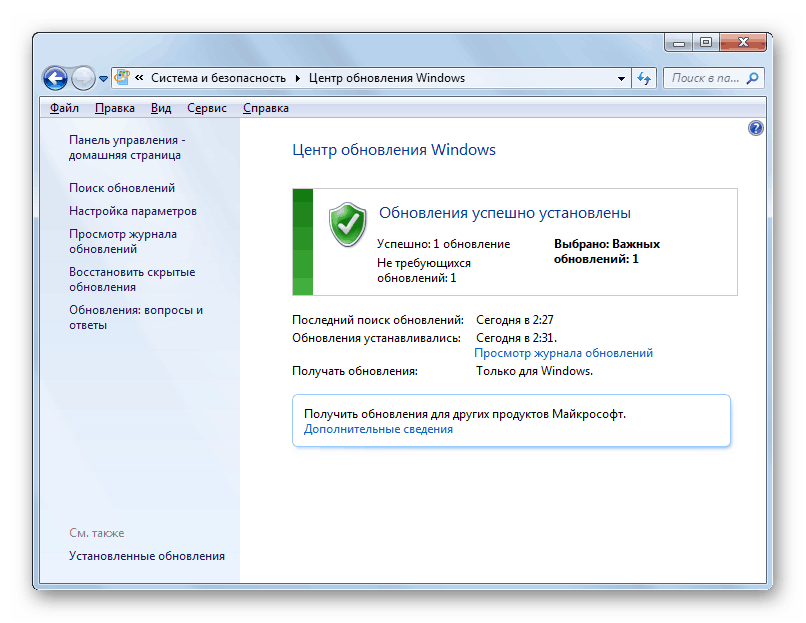
Task: Open the Файл menu
Action: point(64,108)
